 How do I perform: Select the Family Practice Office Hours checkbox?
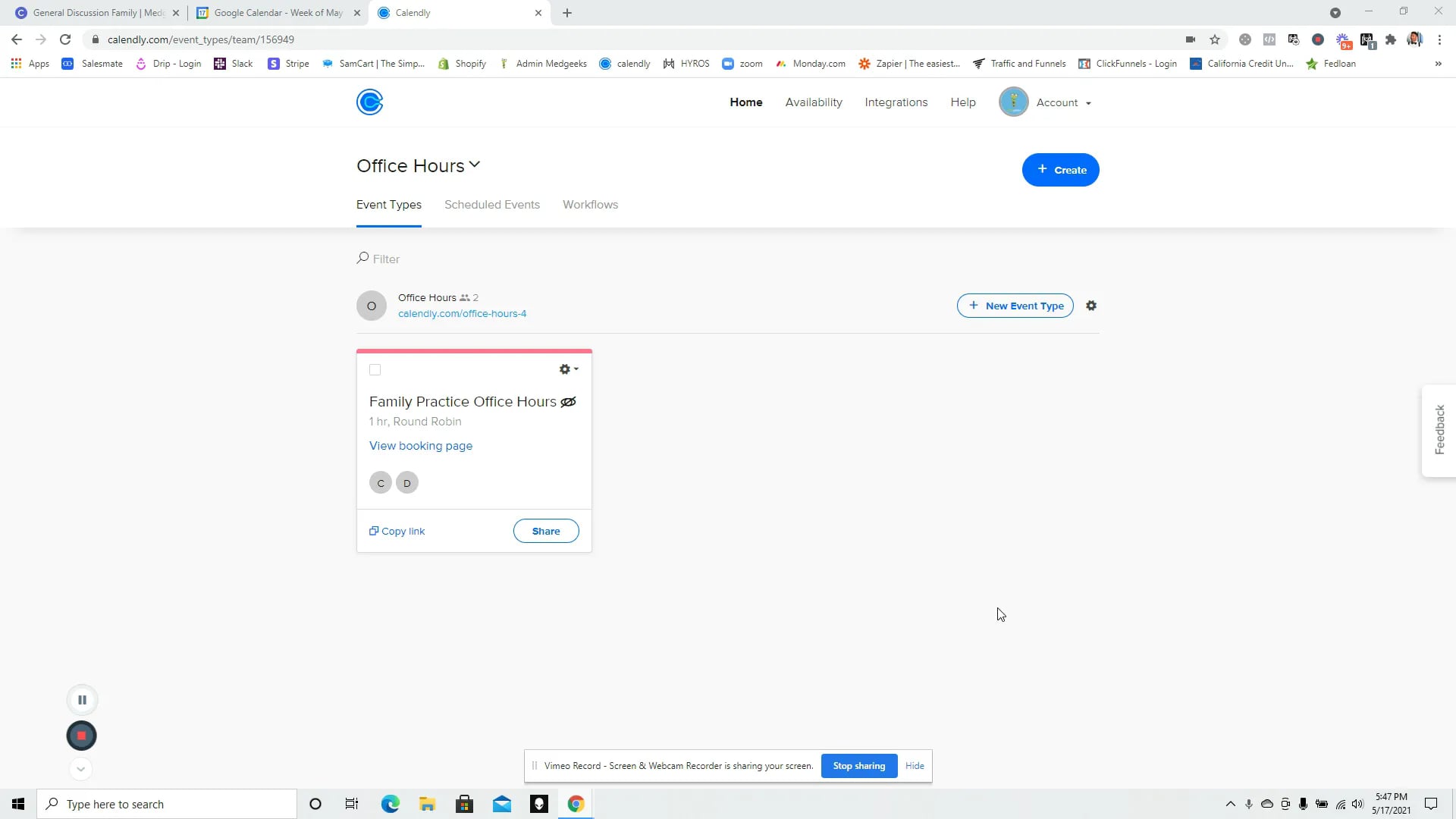click(x=375, y=370)
